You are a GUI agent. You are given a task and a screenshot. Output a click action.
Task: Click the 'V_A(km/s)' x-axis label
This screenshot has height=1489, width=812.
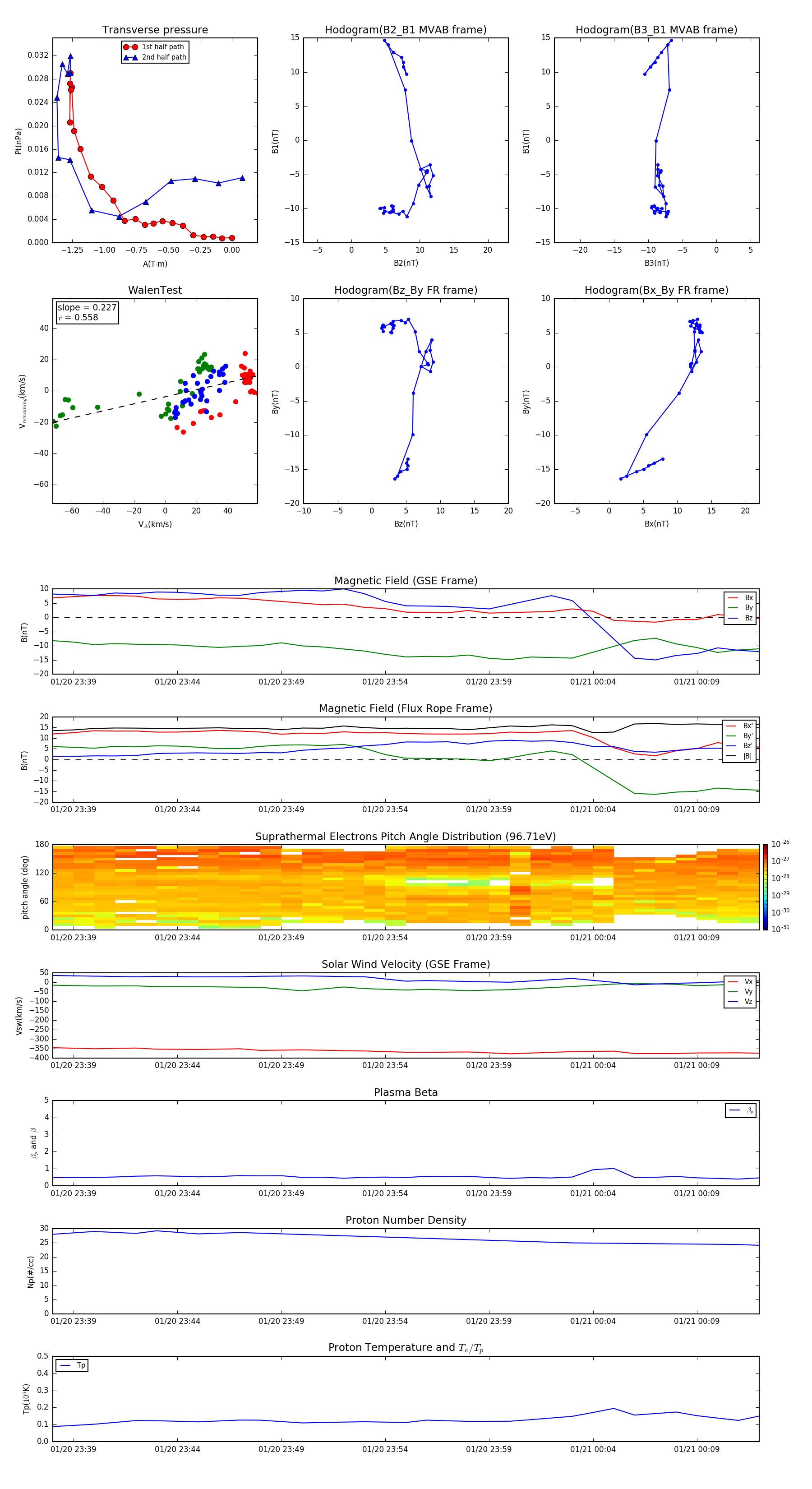tap(155, 525)
